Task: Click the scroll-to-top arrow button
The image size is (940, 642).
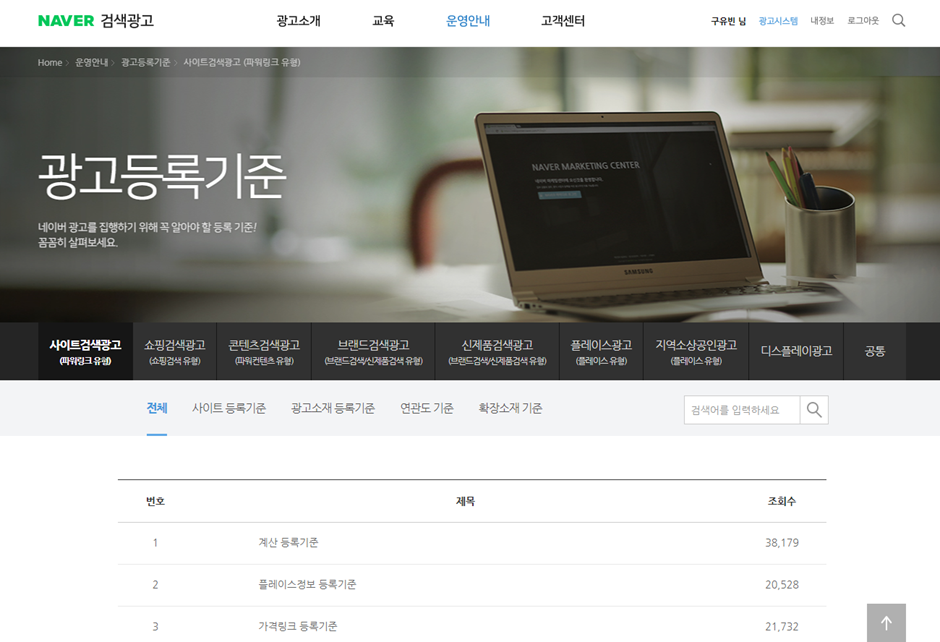Action: [886, 623]
